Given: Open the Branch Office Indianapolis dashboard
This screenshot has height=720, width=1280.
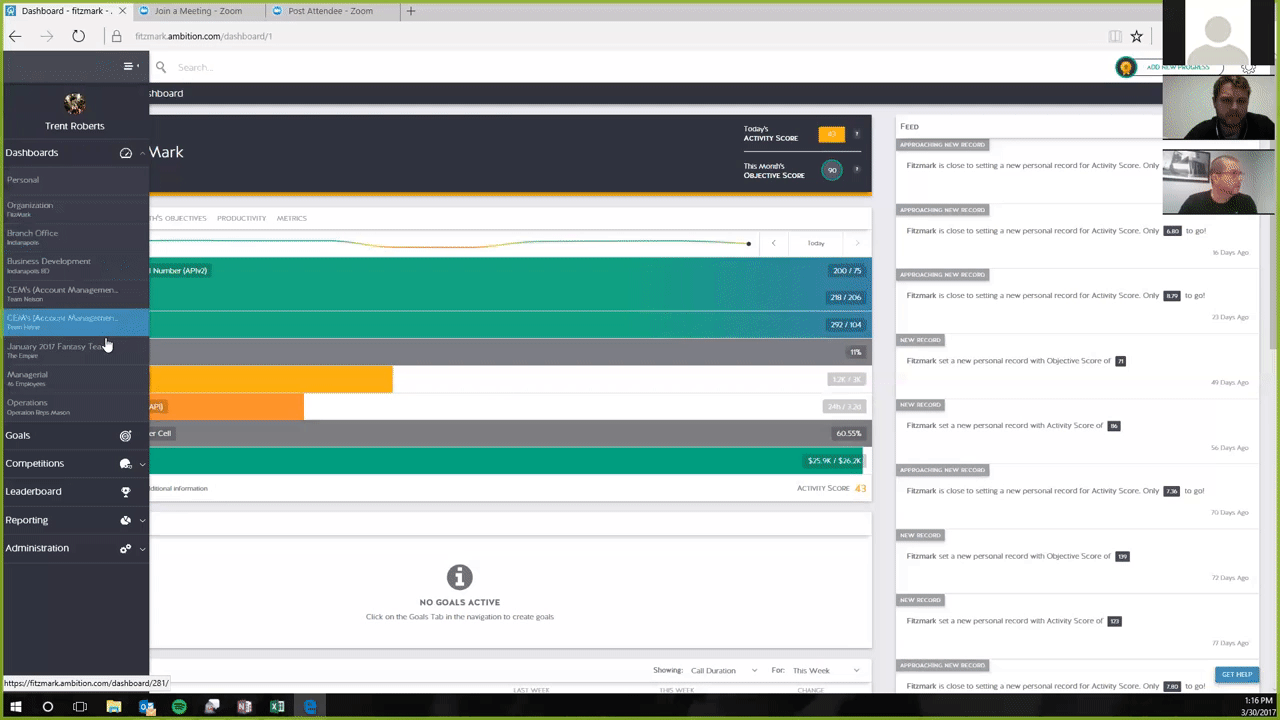Looking at the screenshot, I should point(74,237).
